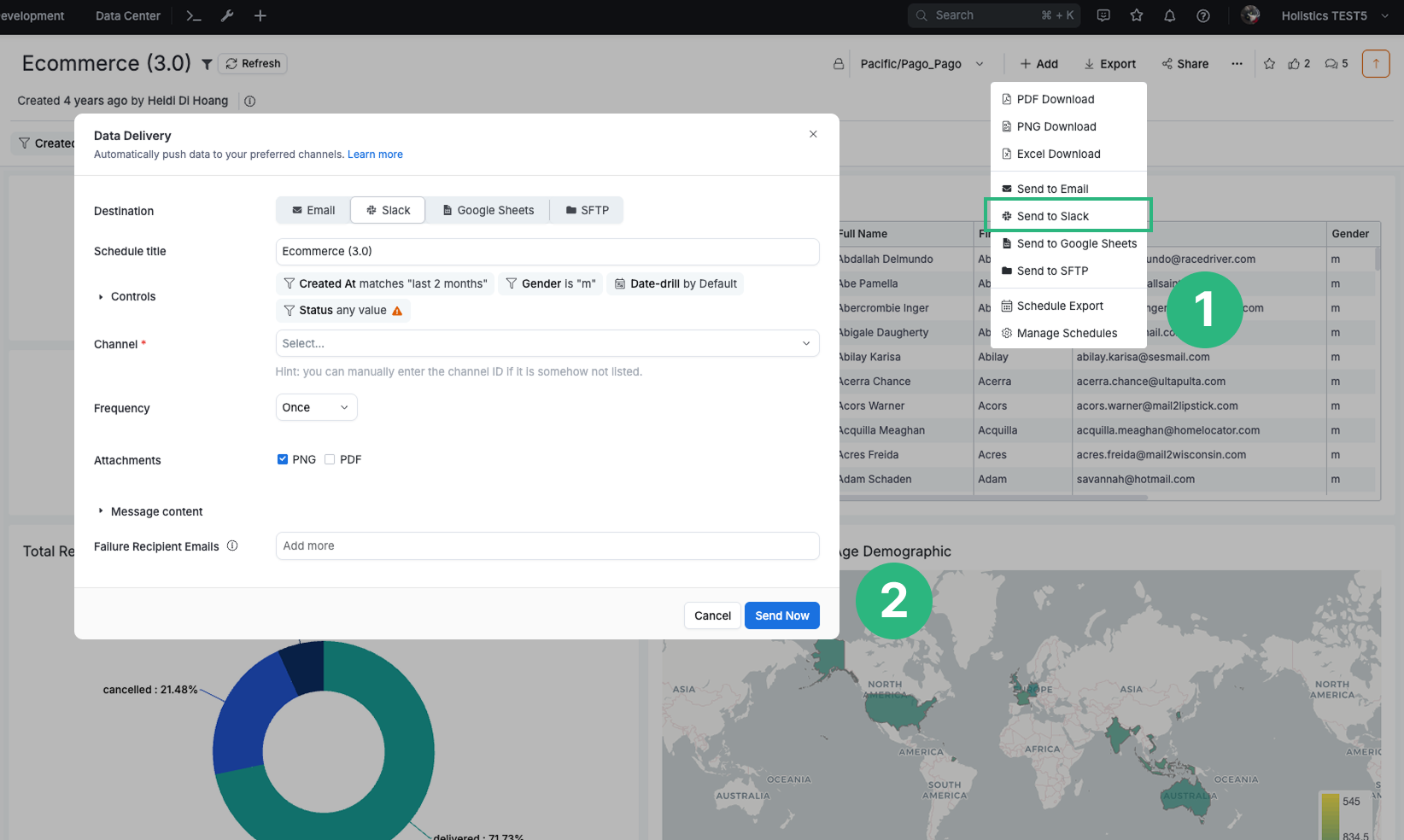This screenshot has height=840, width=1404.
Task: Select Schedule Export from the export menu
Action: [1059, 306]
